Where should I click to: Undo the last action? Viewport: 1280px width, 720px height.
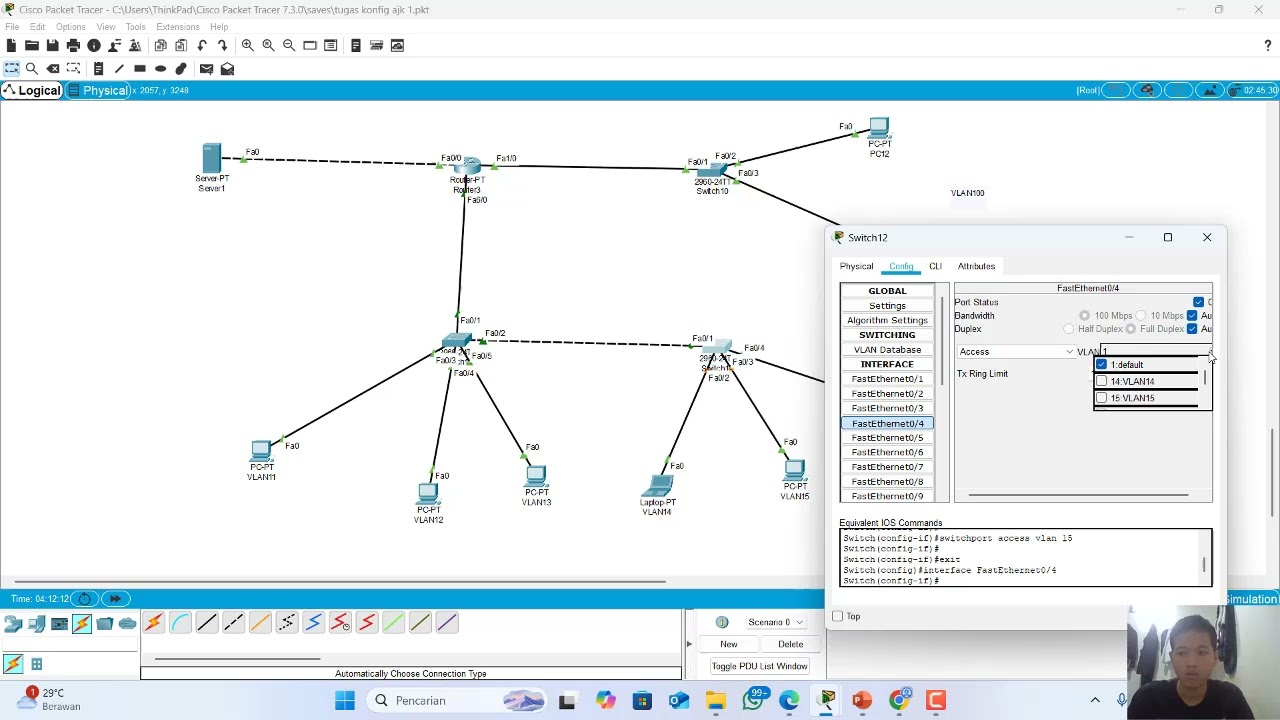click(x=202, y=45)
